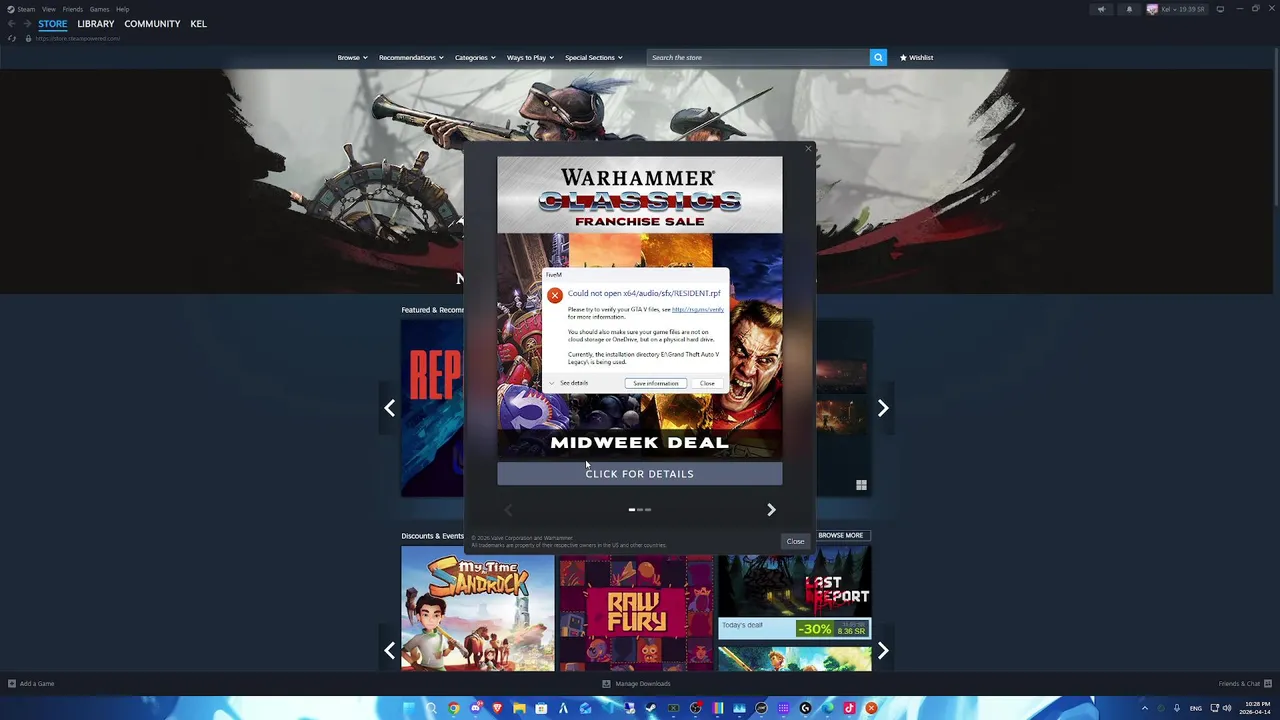Image resolution: width=1280 pixels, height=720 pixels.
Task: Open Steam notifications bell
Action: click(1129, 9)
